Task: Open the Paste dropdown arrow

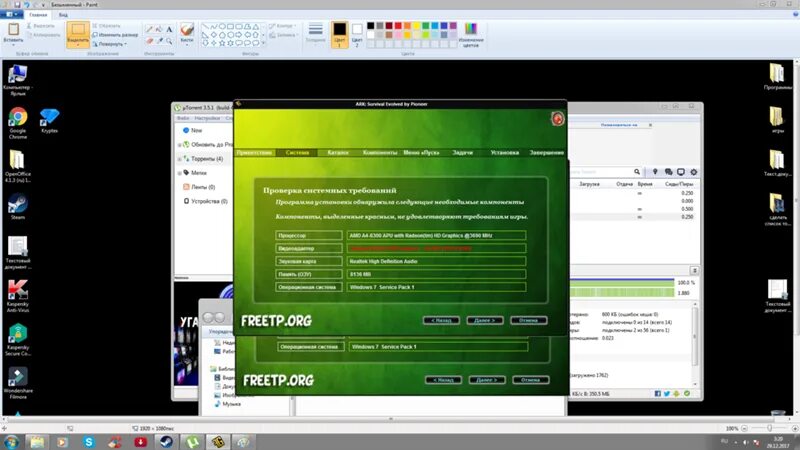Action: (x=13, y=45)
